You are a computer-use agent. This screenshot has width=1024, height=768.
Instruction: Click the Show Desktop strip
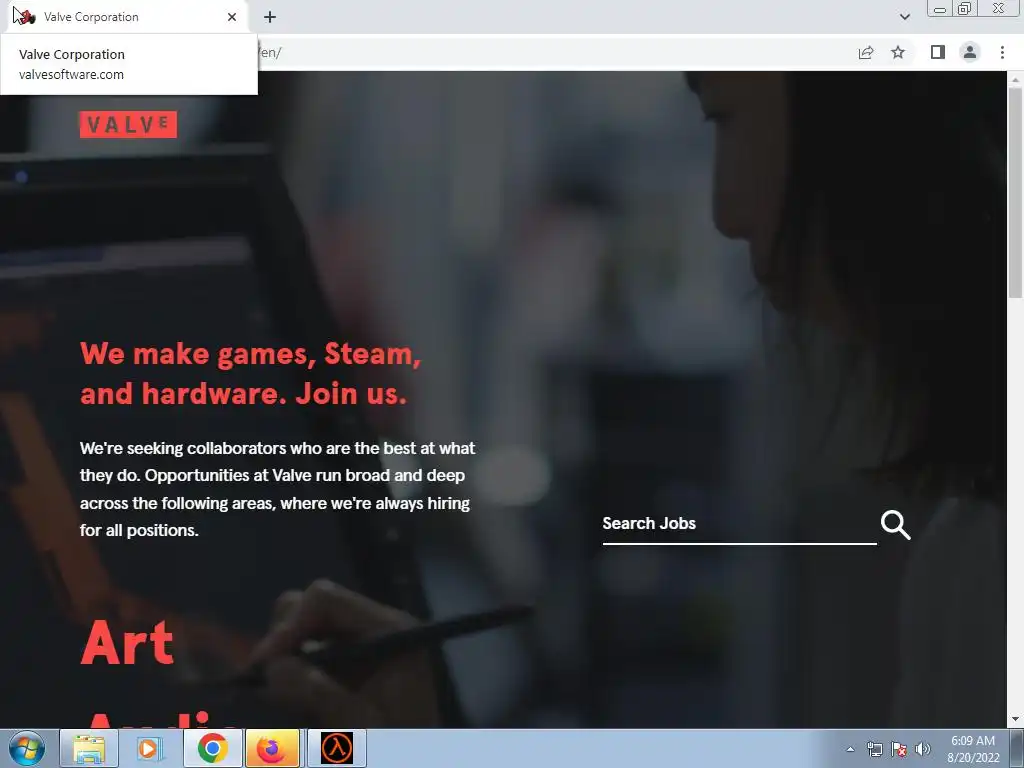click(1017, 748)
